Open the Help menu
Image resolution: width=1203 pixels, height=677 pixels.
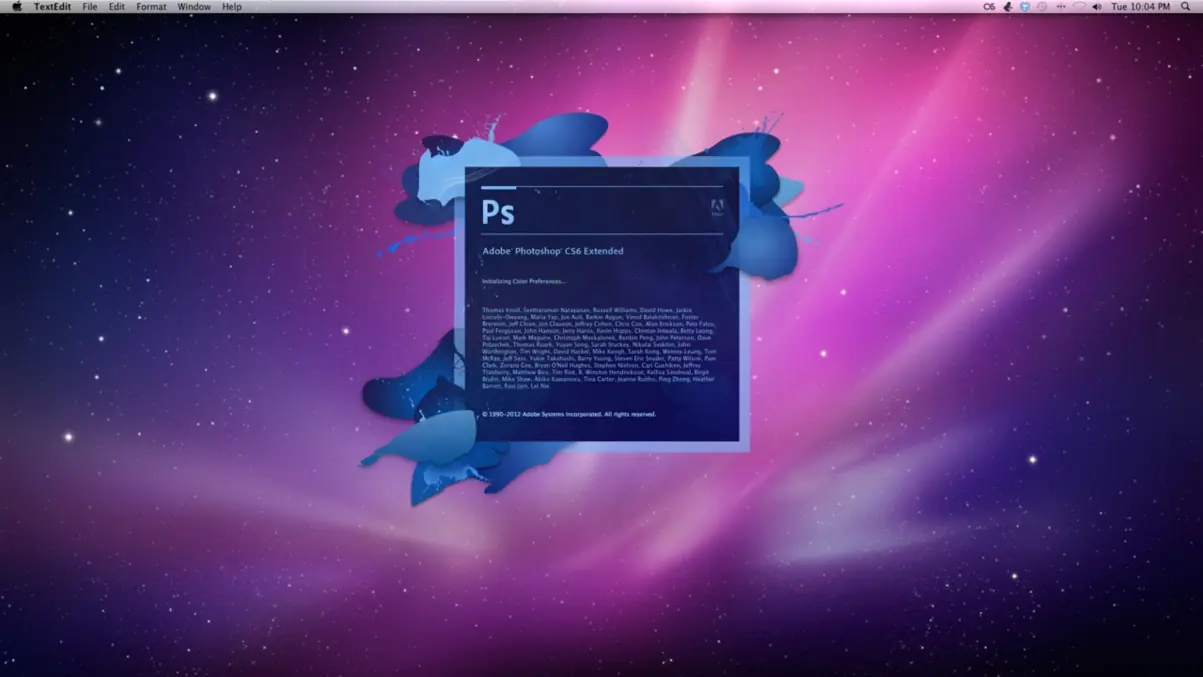tap(232, 7)
